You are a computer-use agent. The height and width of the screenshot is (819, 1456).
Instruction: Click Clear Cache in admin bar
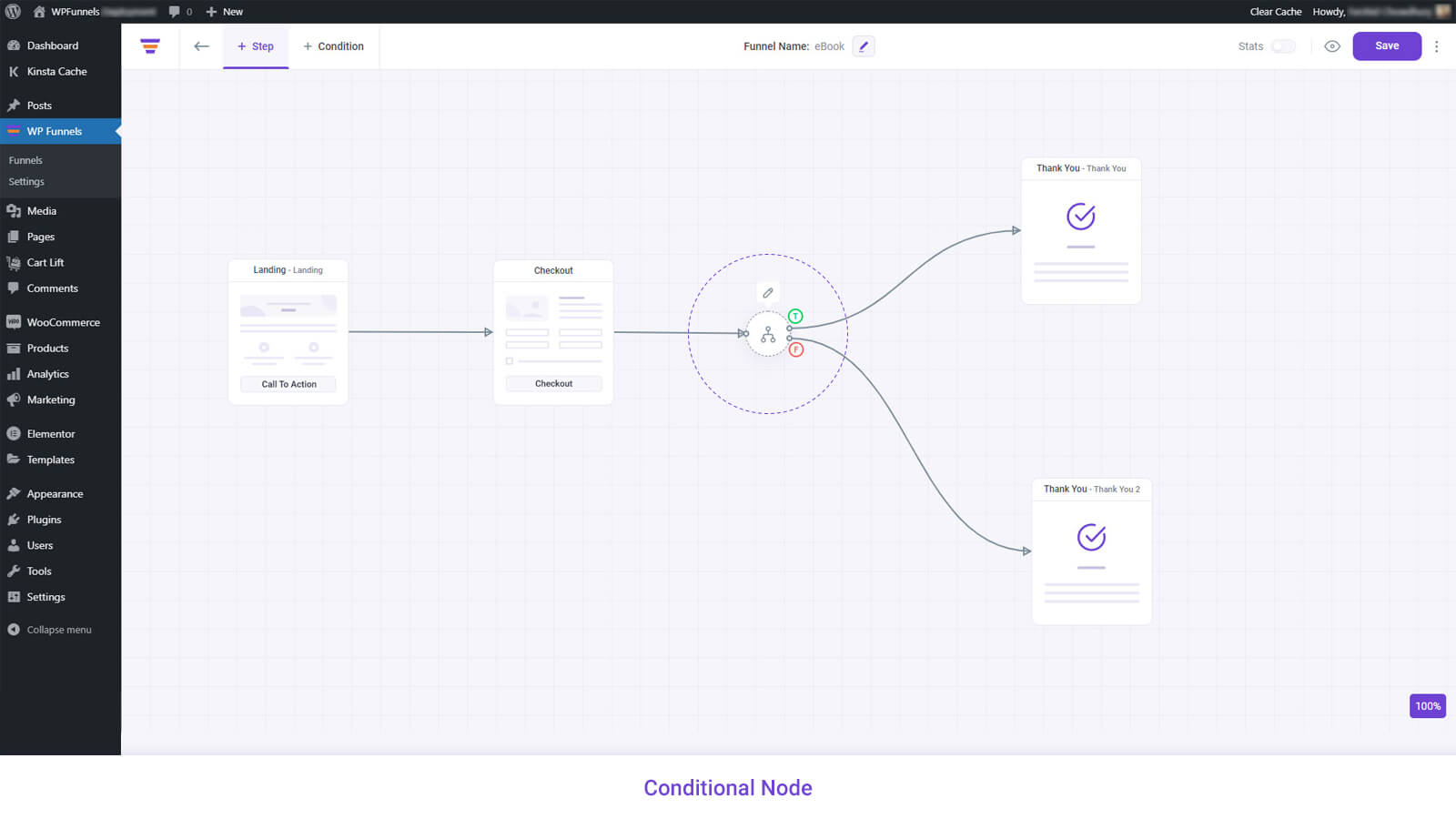(1275, 12)
